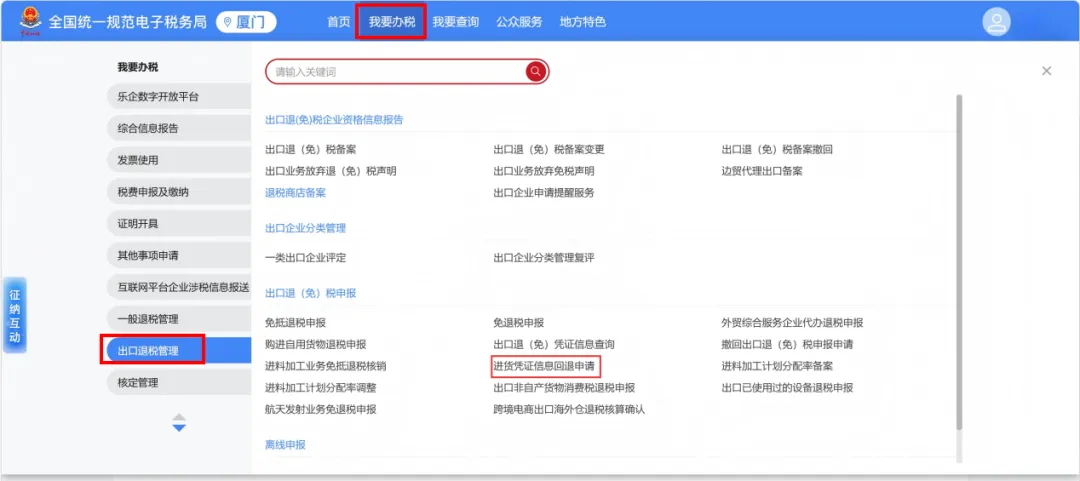Screen dimensions: 1080x481
Task: Select 乐企数字开放平台 in the sidebar
Action: (x=179, y=96)
